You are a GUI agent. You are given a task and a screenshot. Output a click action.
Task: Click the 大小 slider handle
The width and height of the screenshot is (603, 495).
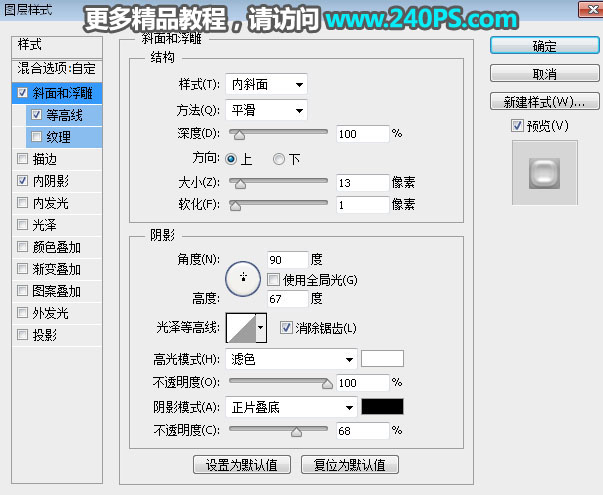click(x=240, y=184)
